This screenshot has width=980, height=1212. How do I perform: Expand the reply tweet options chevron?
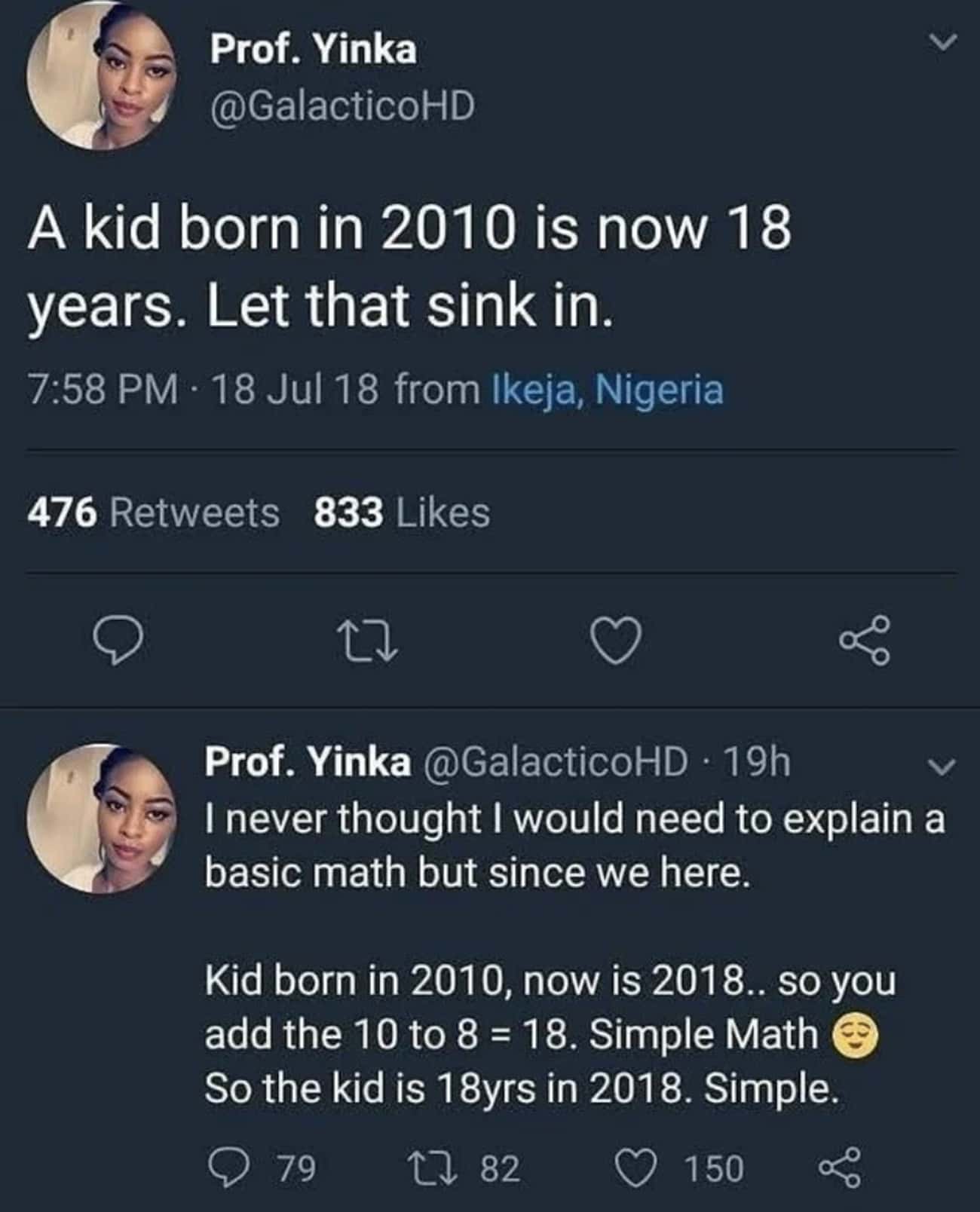pyautogui.click(x=941, y=768)
